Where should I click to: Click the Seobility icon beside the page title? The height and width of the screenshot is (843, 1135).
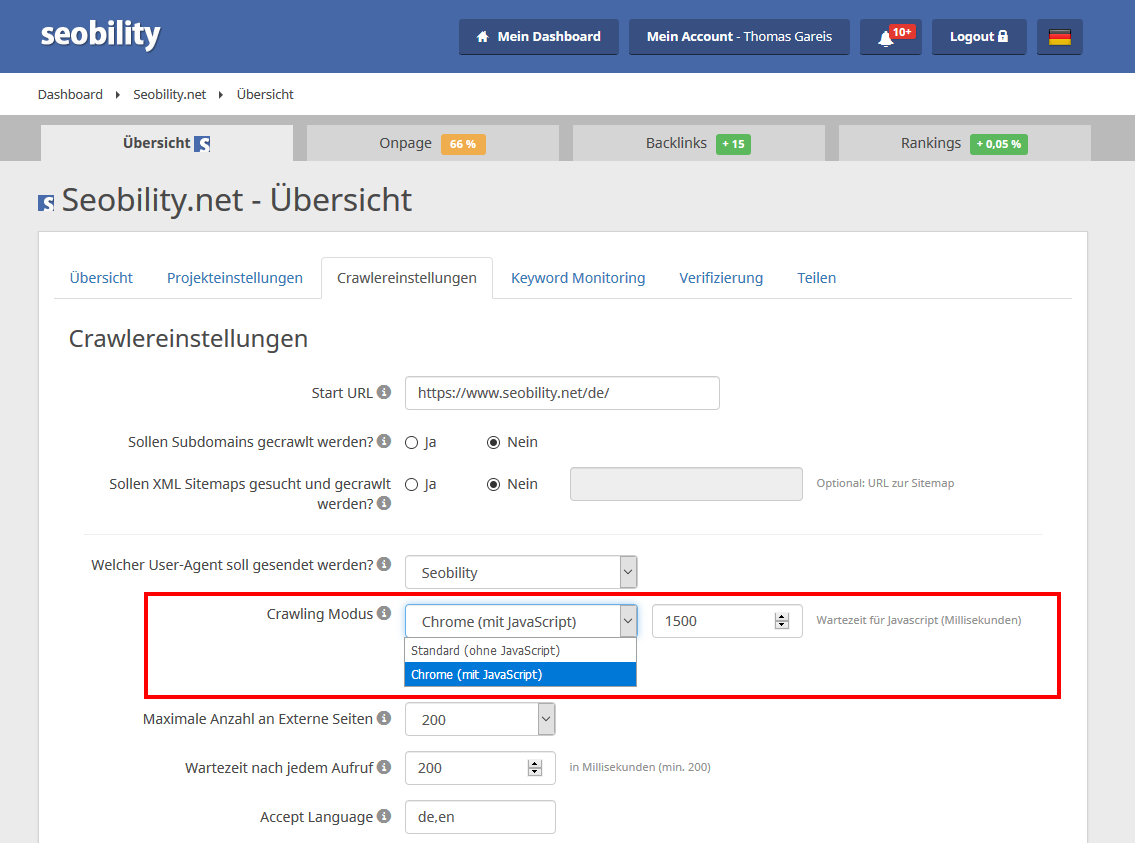[x=46, y=203]
